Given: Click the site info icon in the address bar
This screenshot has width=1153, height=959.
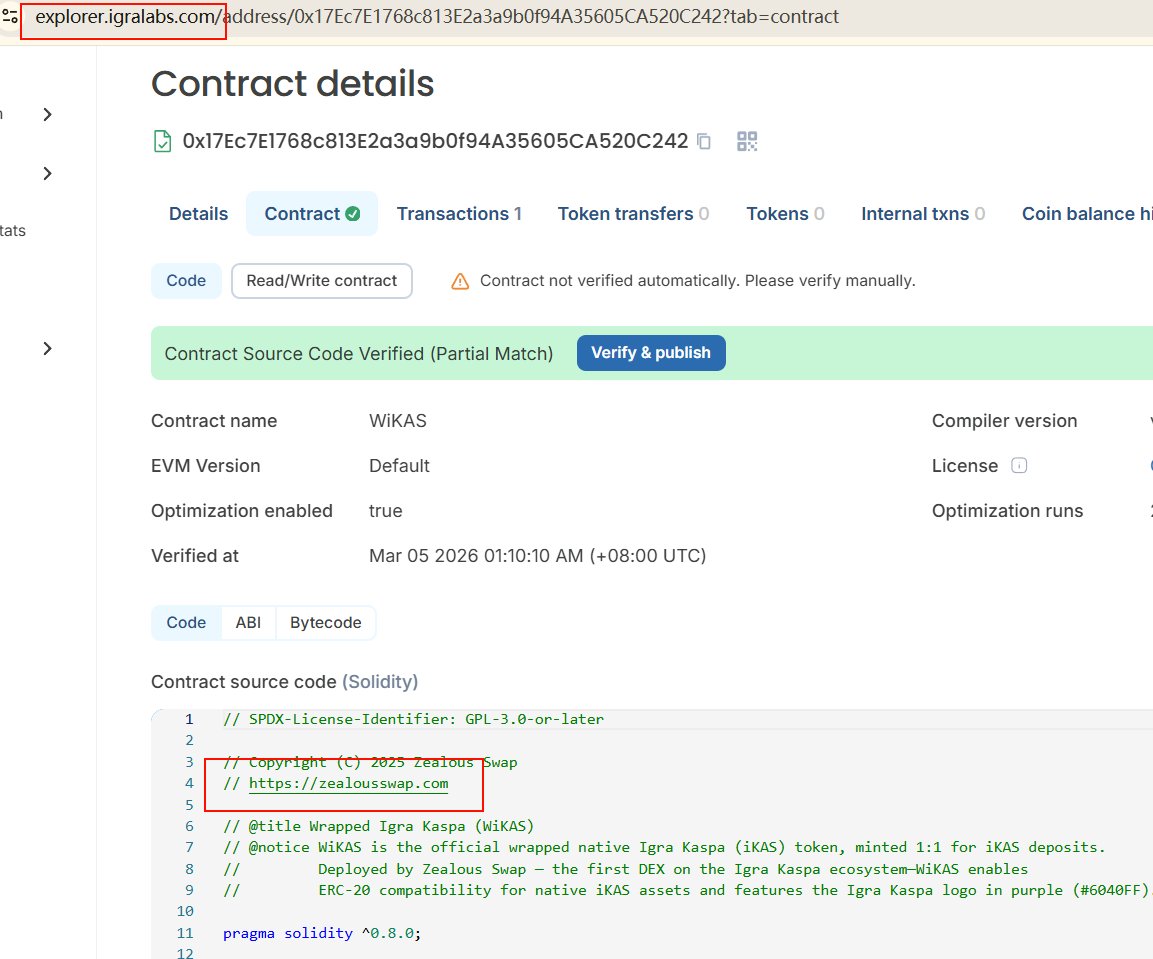Looking at the screenshot, I should (x=10, y=15).
